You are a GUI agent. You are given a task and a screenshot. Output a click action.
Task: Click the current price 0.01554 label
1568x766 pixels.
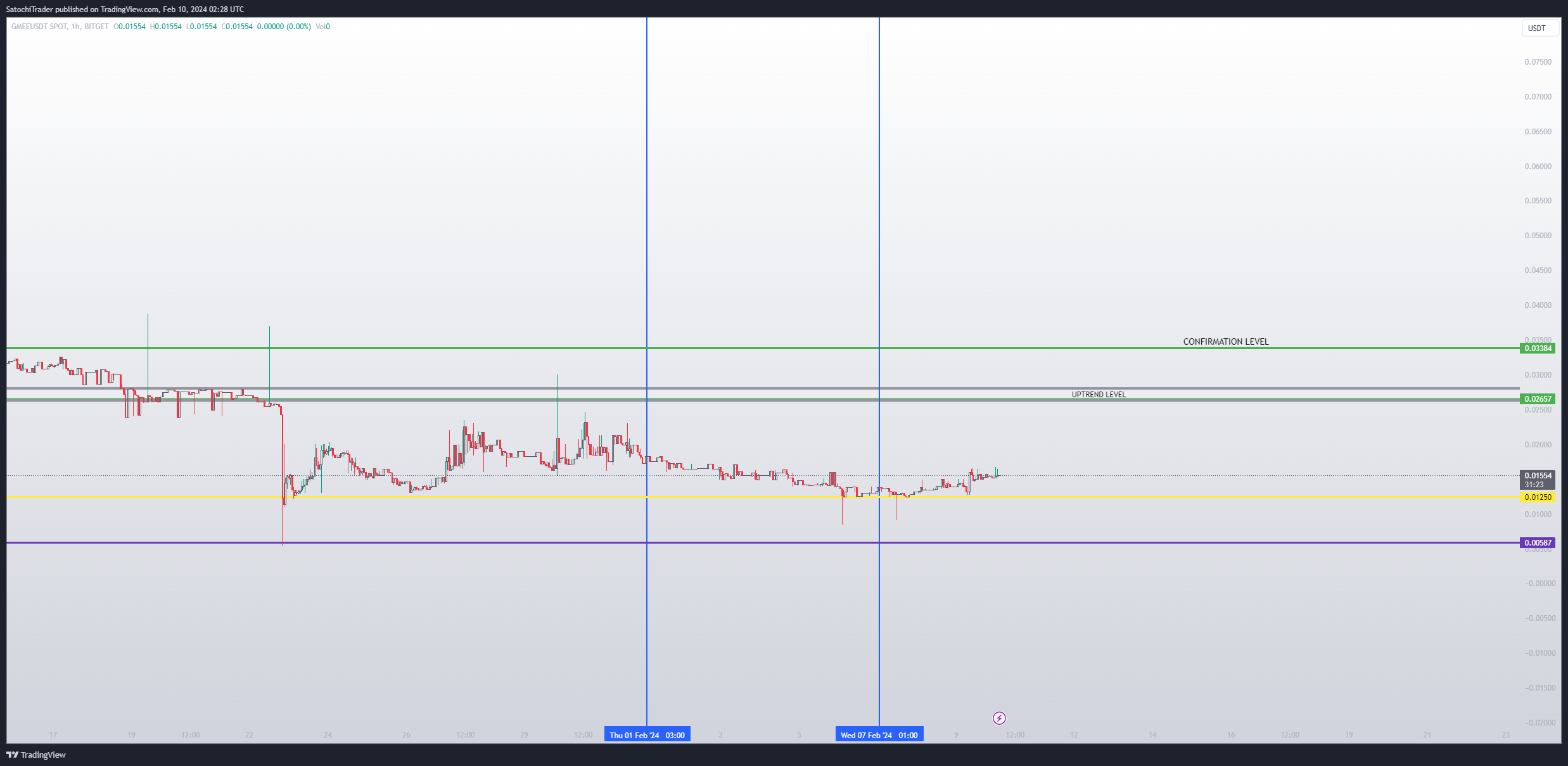(1538, 476)
